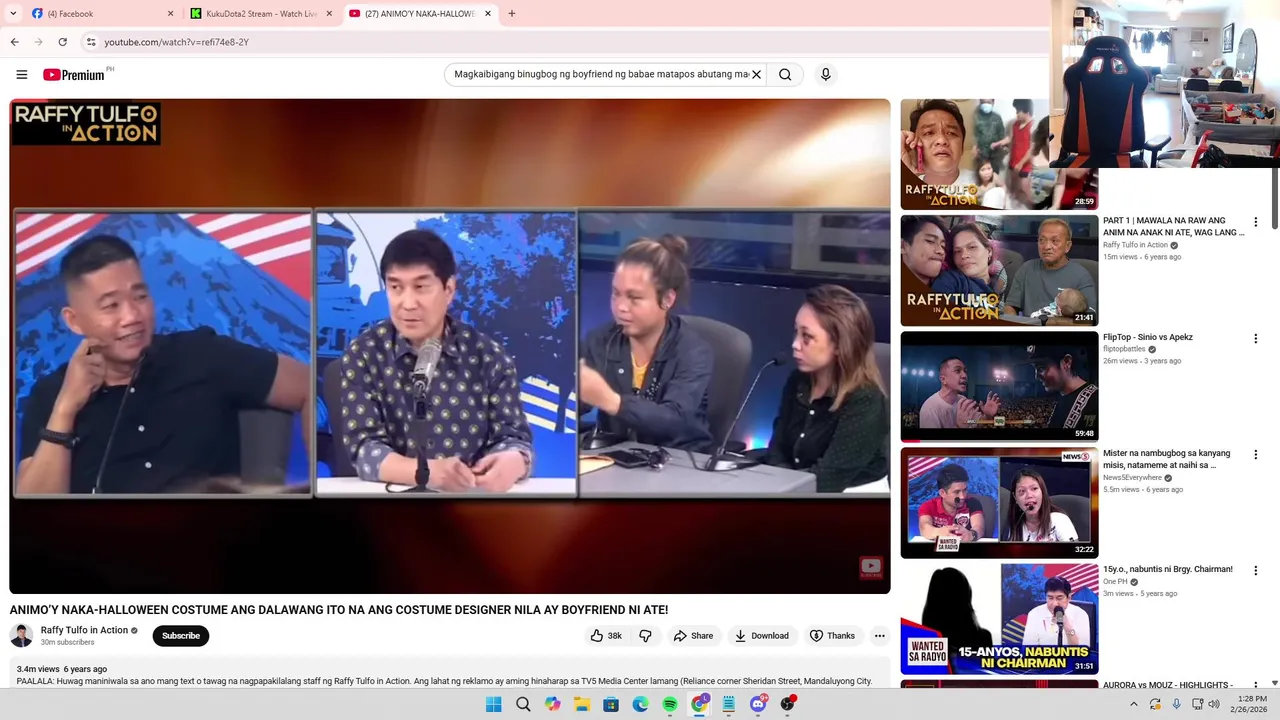Open options menu for FlipTop Sinio vs Apekz
The width and height of the screenshot is (1280, 720).
coord(1256,339)
